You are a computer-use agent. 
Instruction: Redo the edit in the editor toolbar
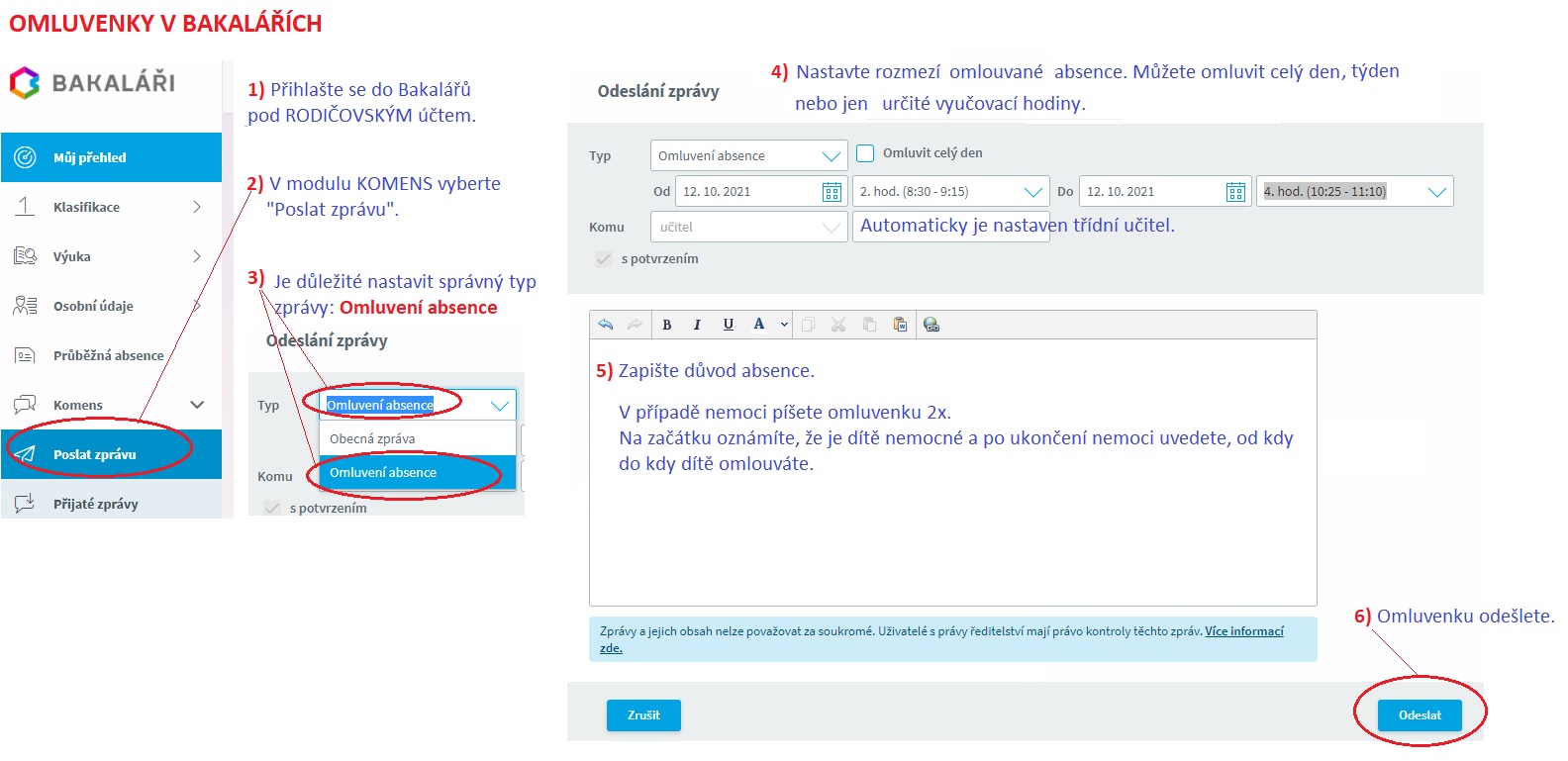(x=635, y=325)
